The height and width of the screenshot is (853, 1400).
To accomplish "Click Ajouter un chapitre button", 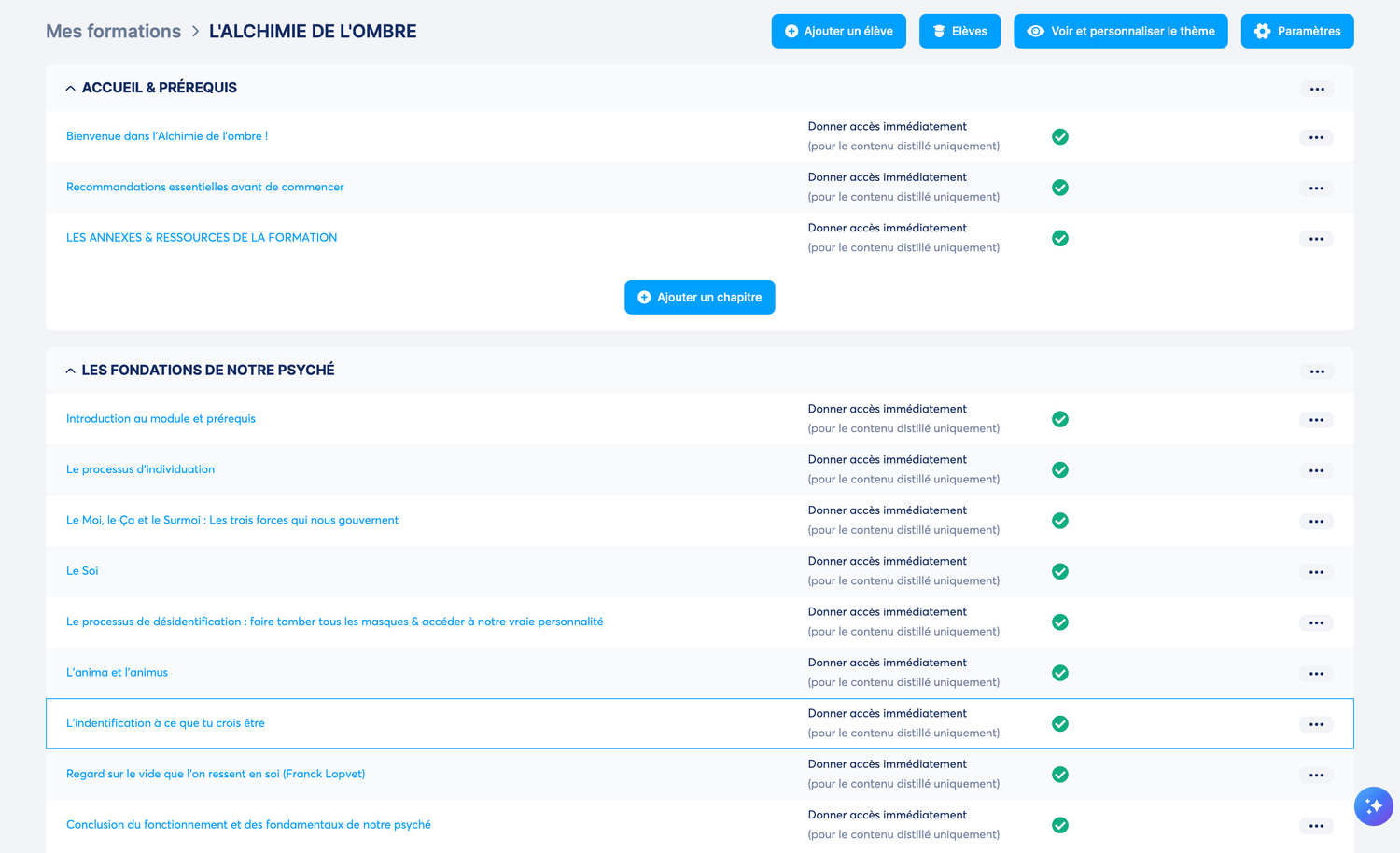I will (x=699, y=297).
